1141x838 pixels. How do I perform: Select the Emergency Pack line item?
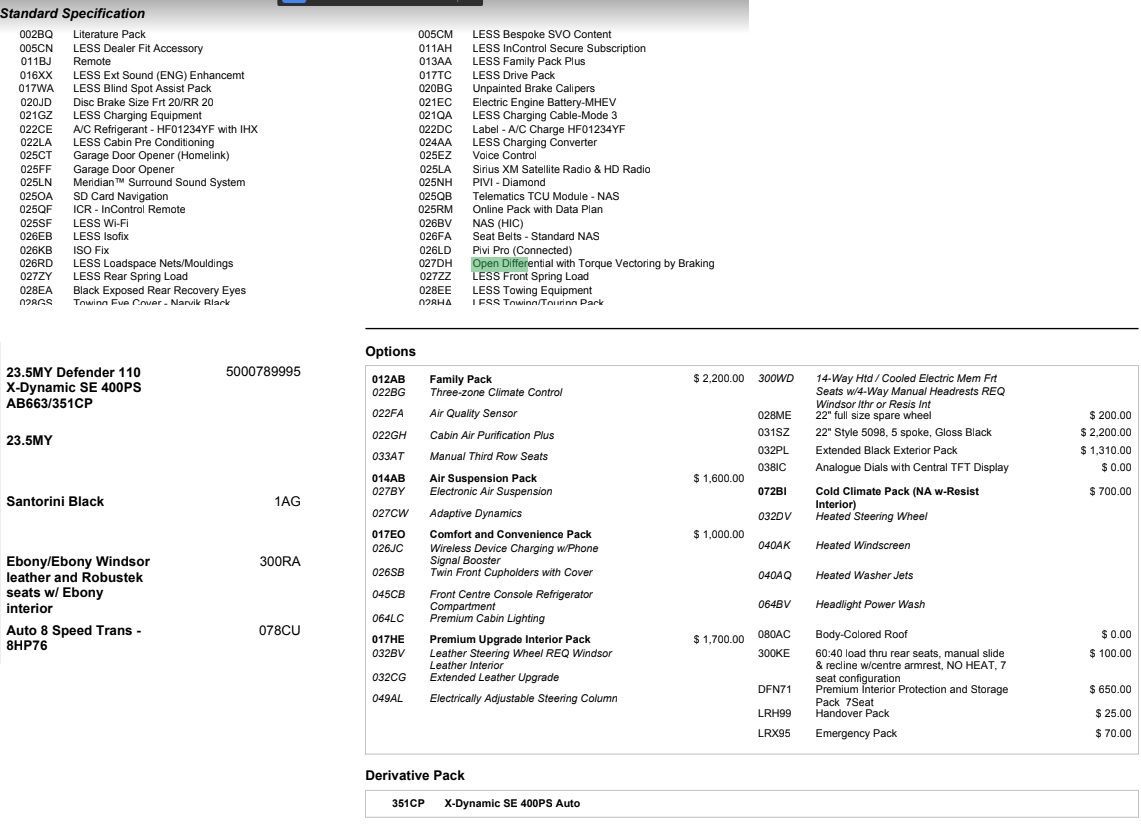click(855, 734)
